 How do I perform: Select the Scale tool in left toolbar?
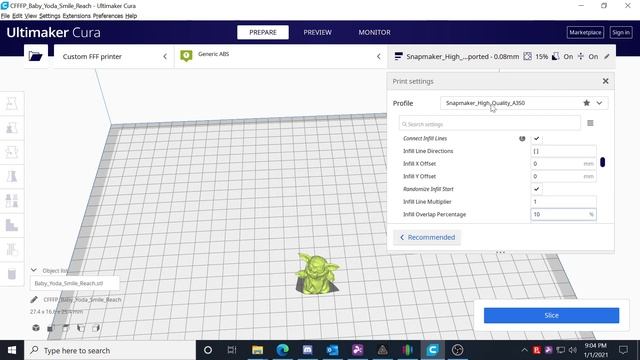pyautogui.click(x=12, y=128)
